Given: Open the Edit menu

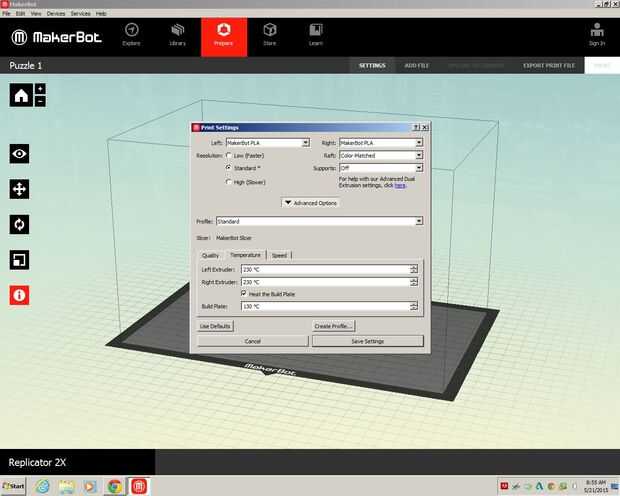Looking at the screenshot, I should pos(21,13).
